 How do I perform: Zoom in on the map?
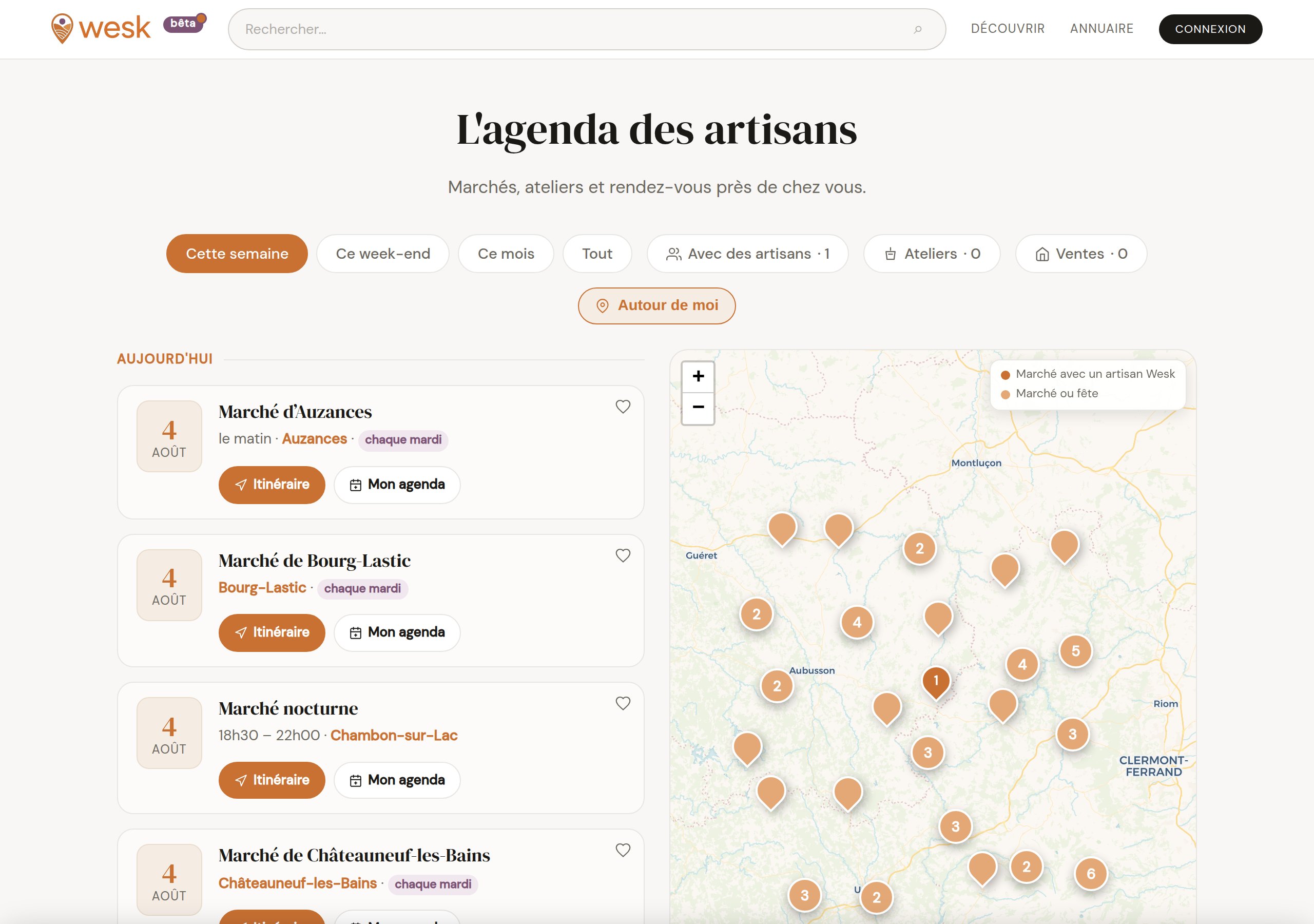click(698, 376)
